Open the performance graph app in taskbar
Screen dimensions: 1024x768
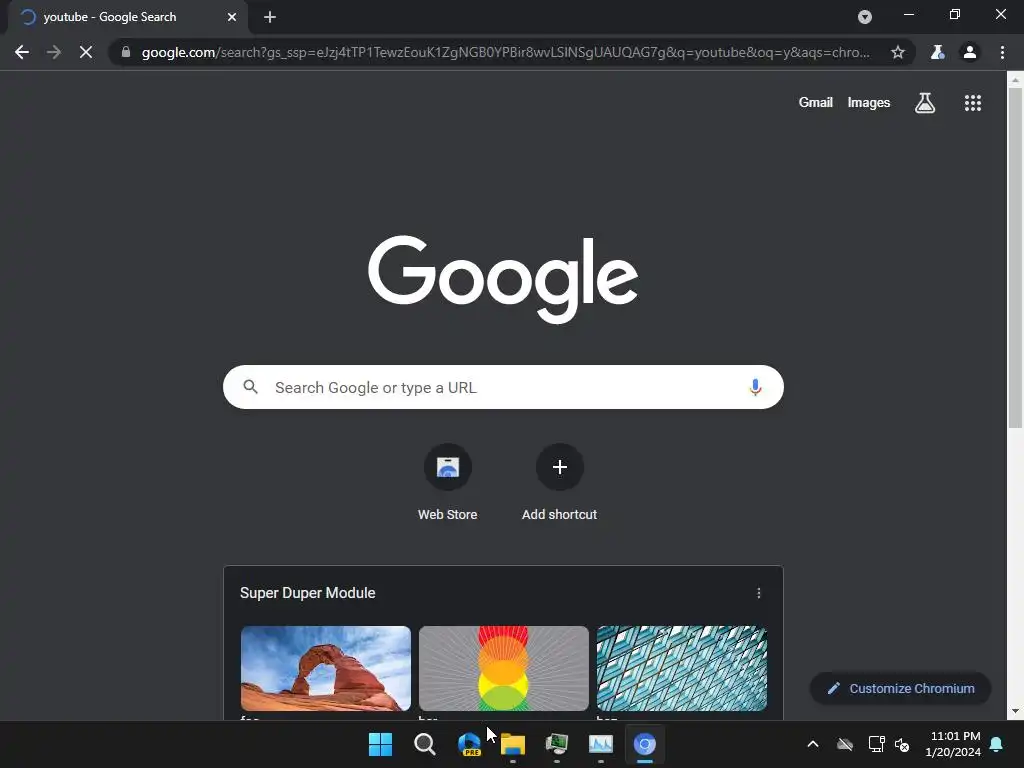[x=601, y=744]
